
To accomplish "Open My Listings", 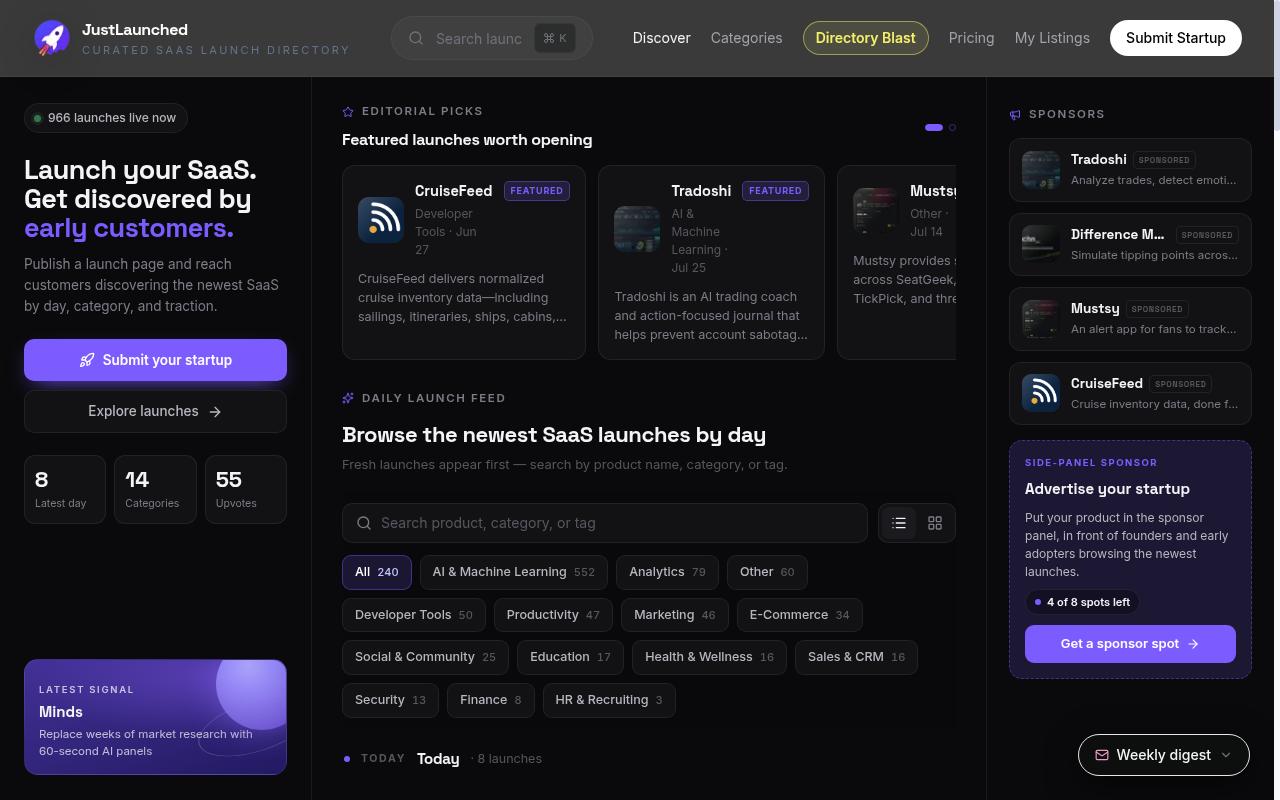I will point(1052,38).
